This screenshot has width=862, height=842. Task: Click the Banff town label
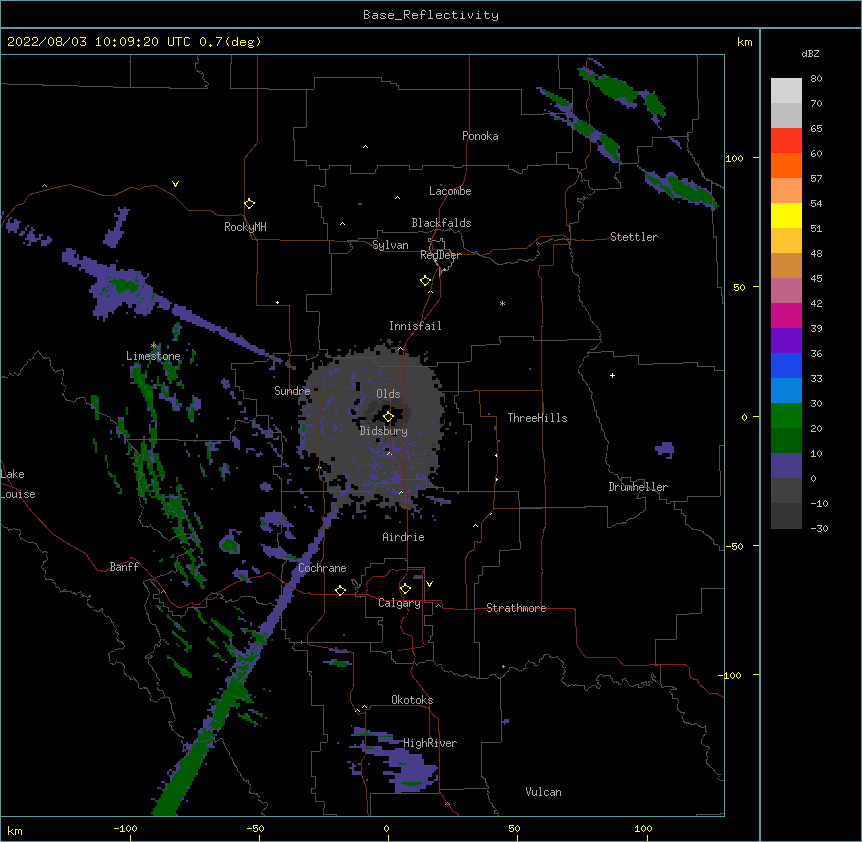(x=124, y=567)
